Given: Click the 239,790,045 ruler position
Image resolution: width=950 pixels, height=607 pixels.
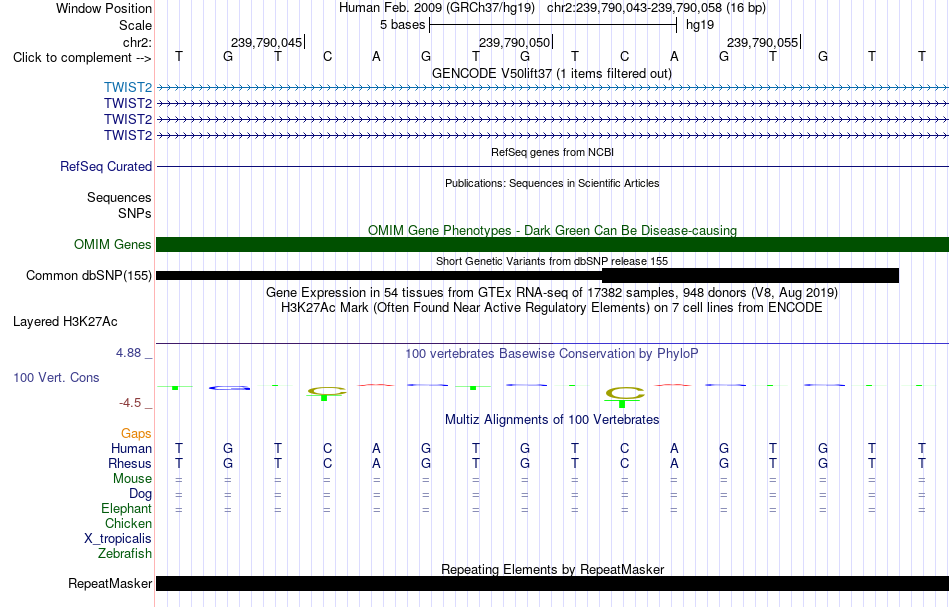Looking at the screenshot, I should (x=266, y=43).
